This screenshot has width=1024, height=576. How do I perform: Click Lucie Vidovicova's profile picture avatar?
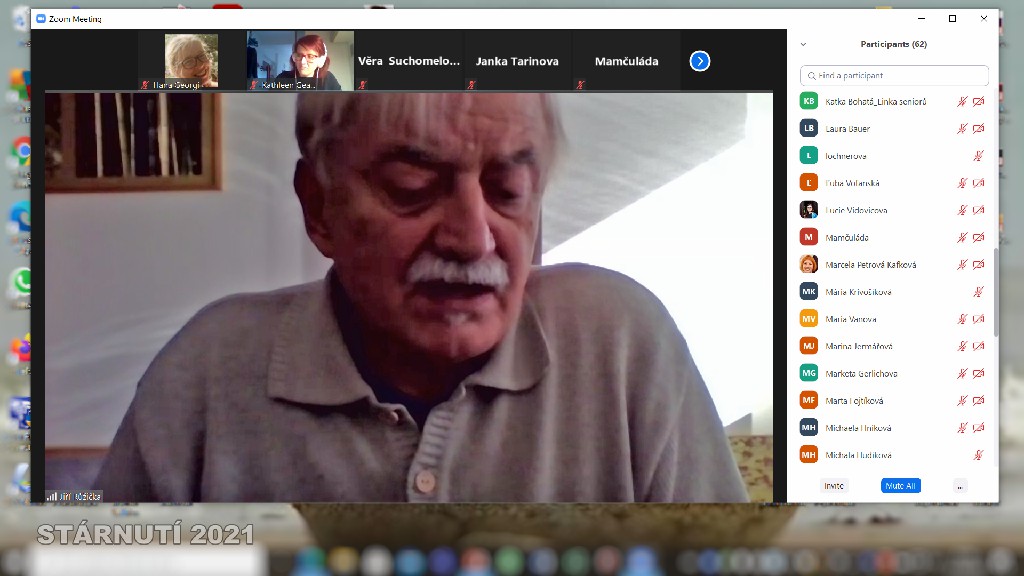(809, 210)
